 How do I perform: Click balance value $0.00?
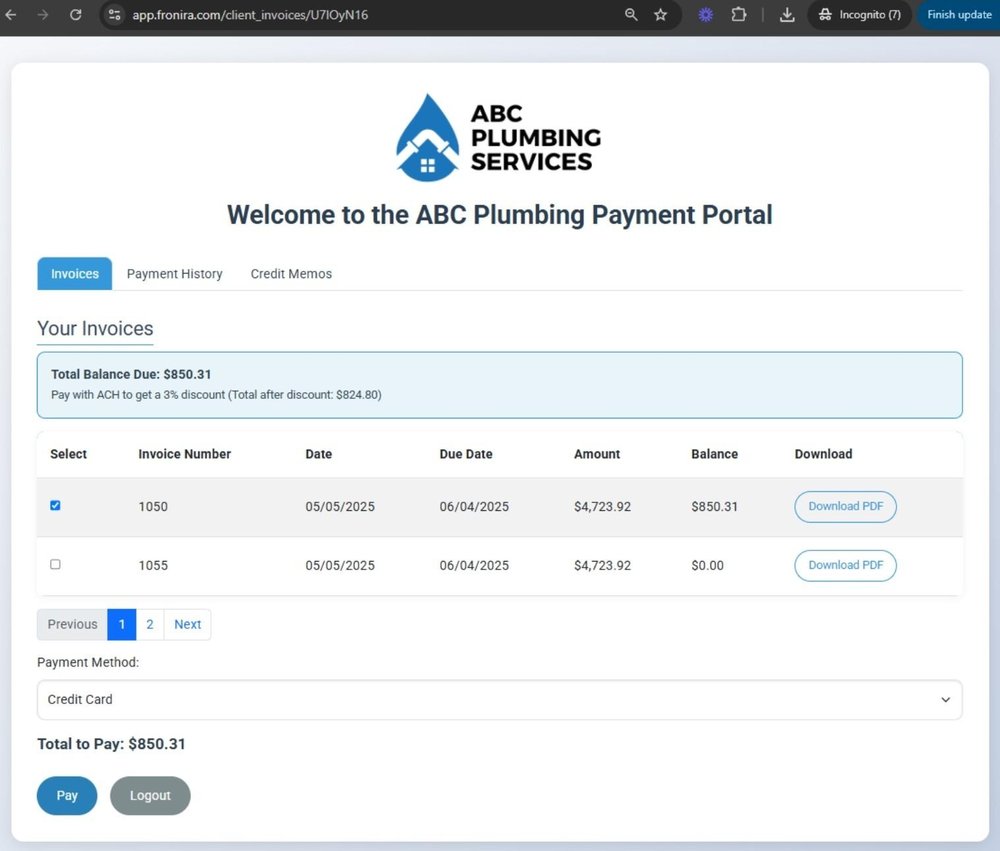[707, 565]
